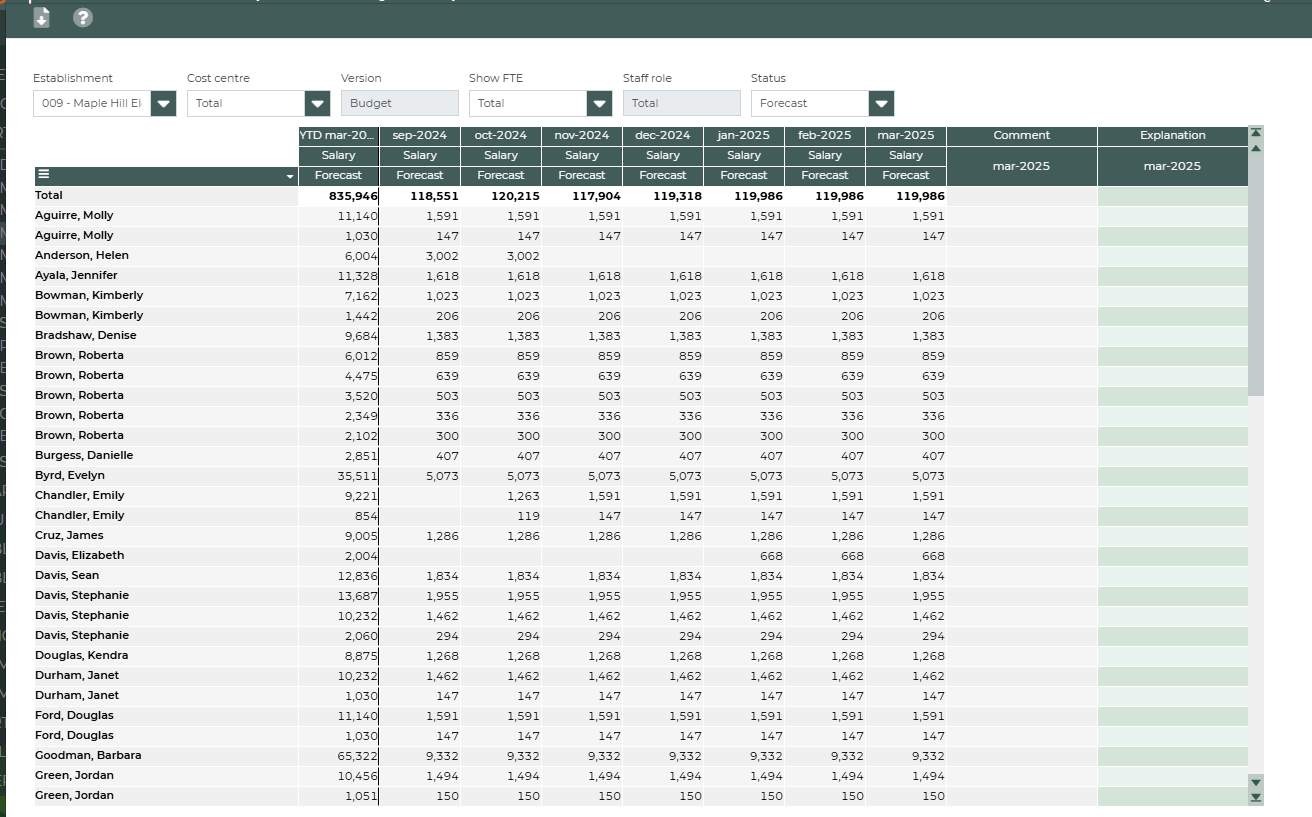Select the sep-2024 column header
Screen dimensions: 1312x817
(x=420, y=135)
